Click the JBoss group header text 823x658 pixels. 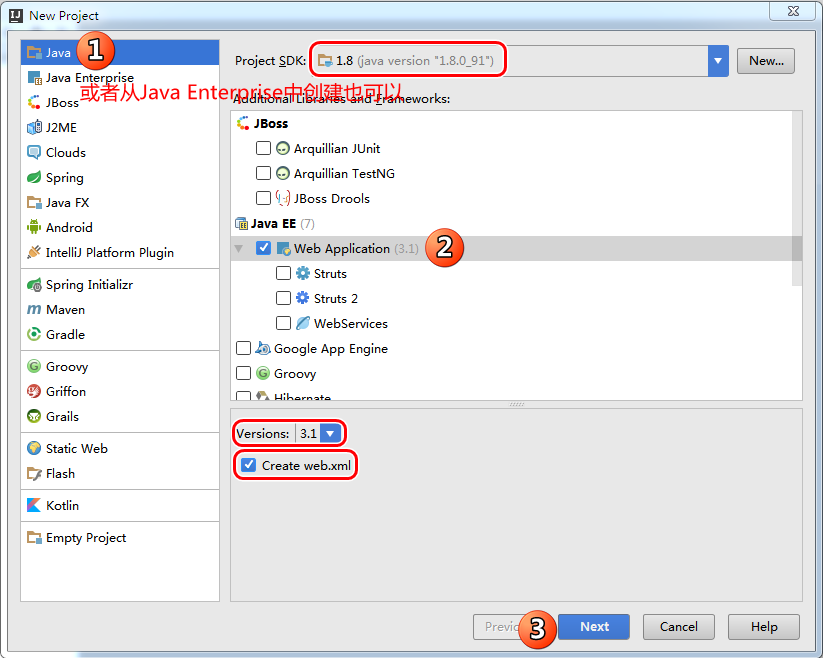[x=271, y=124]
